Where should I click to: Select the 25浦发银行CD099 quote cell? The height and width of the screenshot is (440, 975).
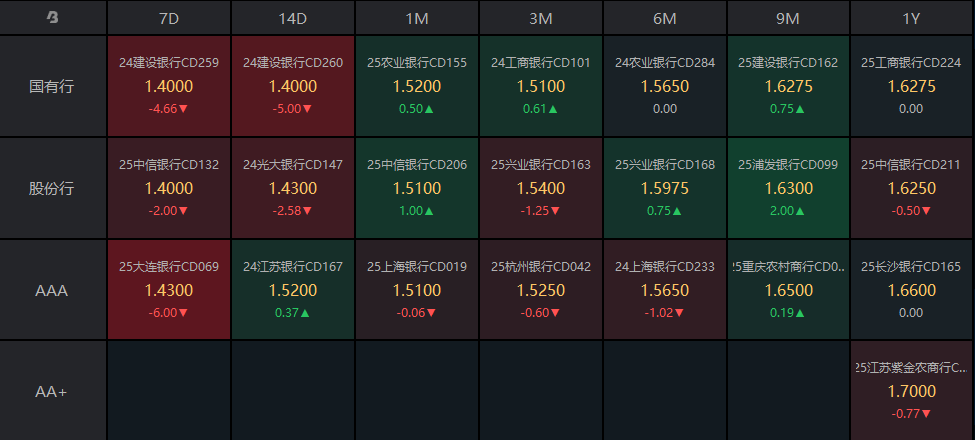[789, 188]
